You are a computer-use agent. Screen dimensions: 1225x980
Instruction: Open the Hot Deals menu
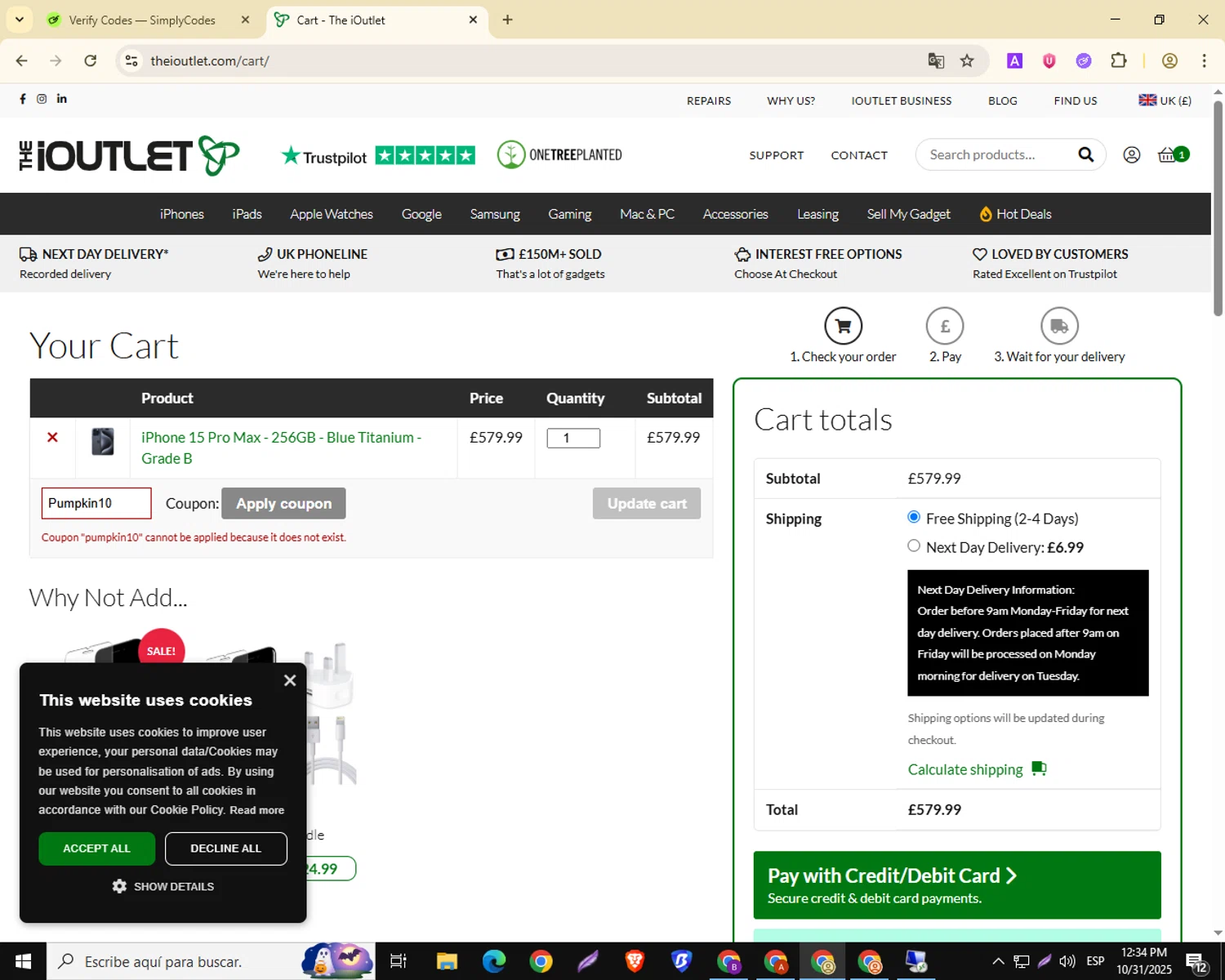1015,214
